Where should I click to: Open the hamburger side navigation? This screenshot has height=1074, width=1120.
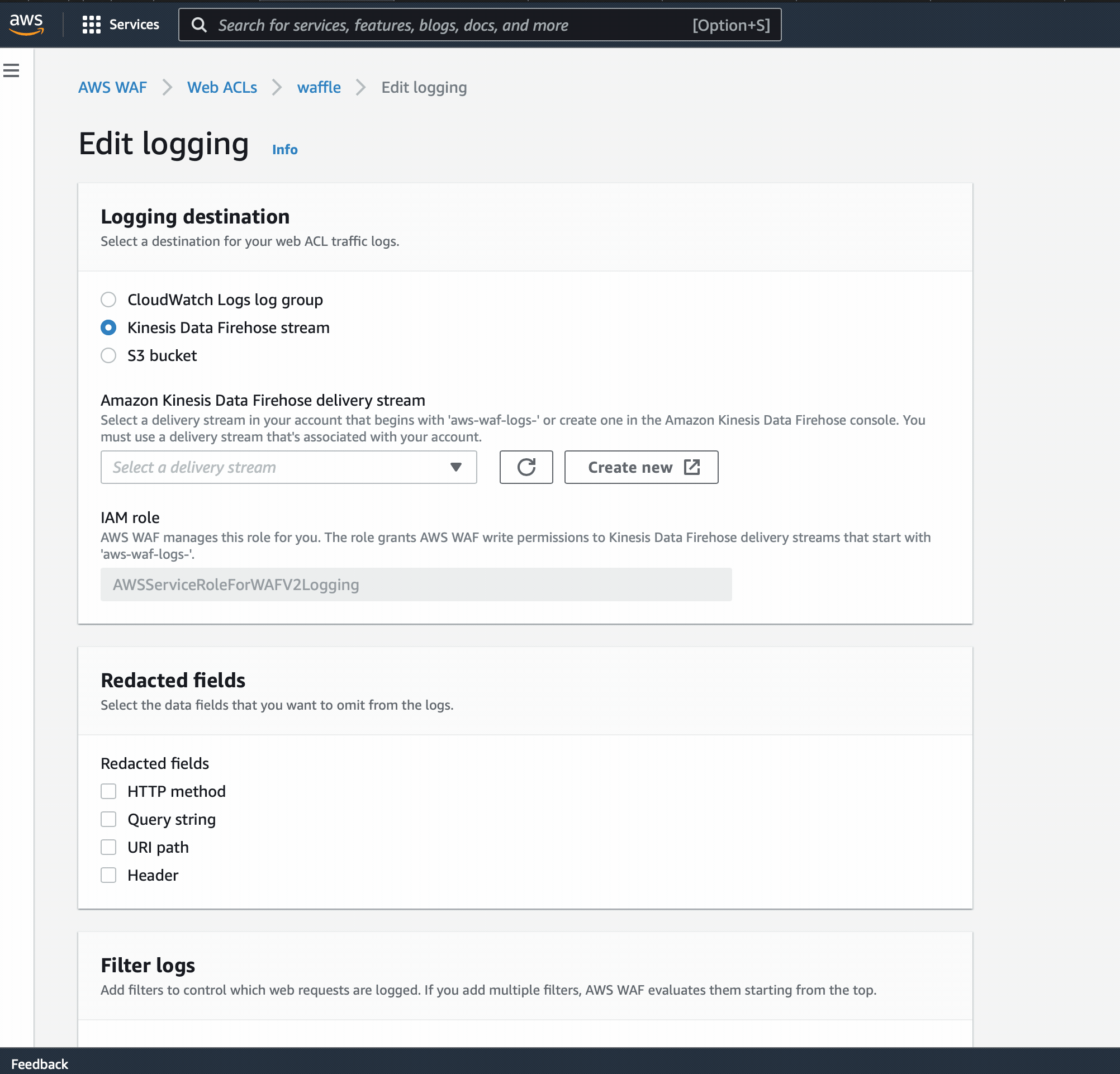pyautogui.click(x=11, y=70)
